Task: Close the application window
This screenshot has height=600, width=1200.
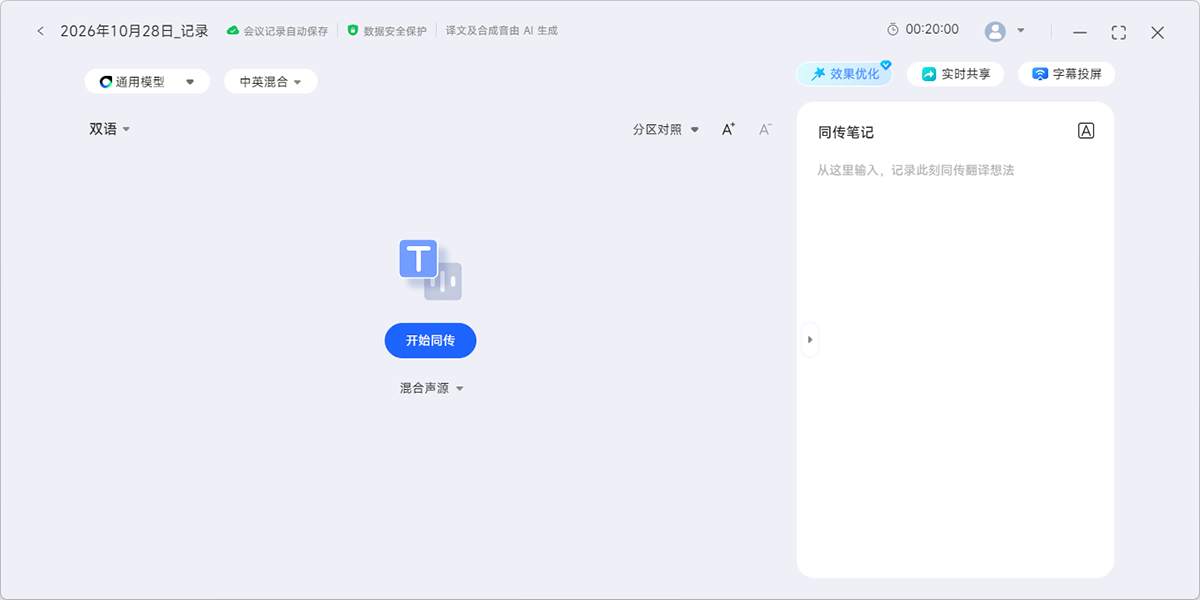Action: 1157,32
